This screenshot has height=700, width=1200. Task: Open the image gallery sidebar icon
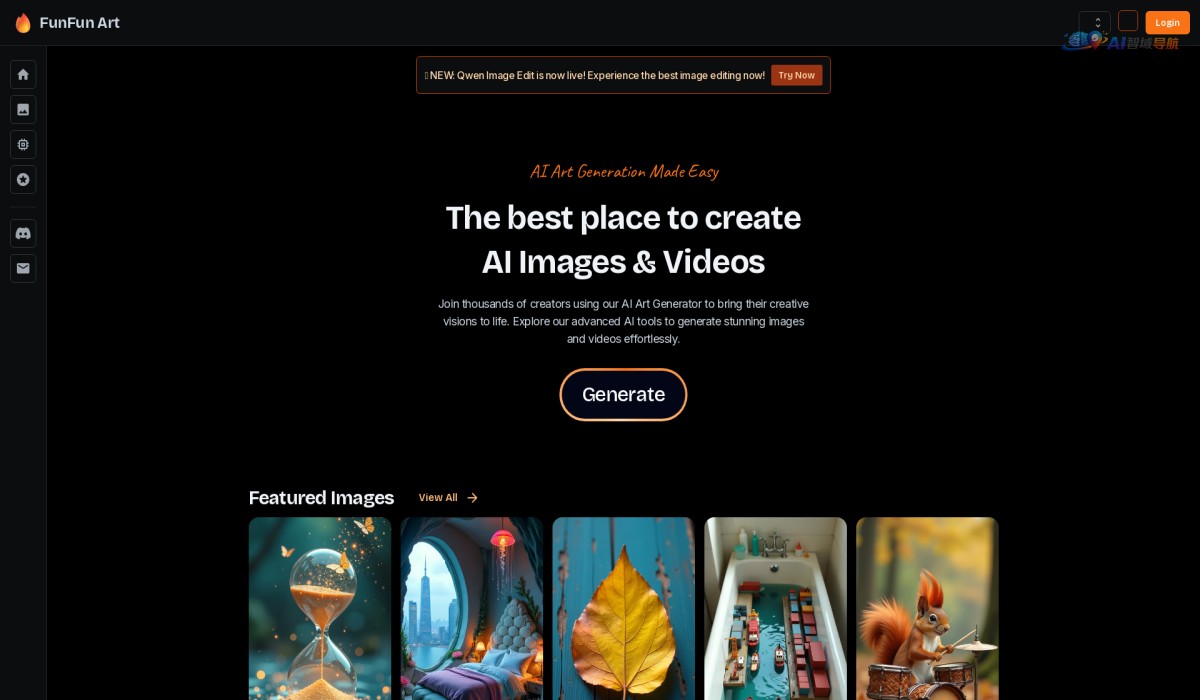coord(23,109)
